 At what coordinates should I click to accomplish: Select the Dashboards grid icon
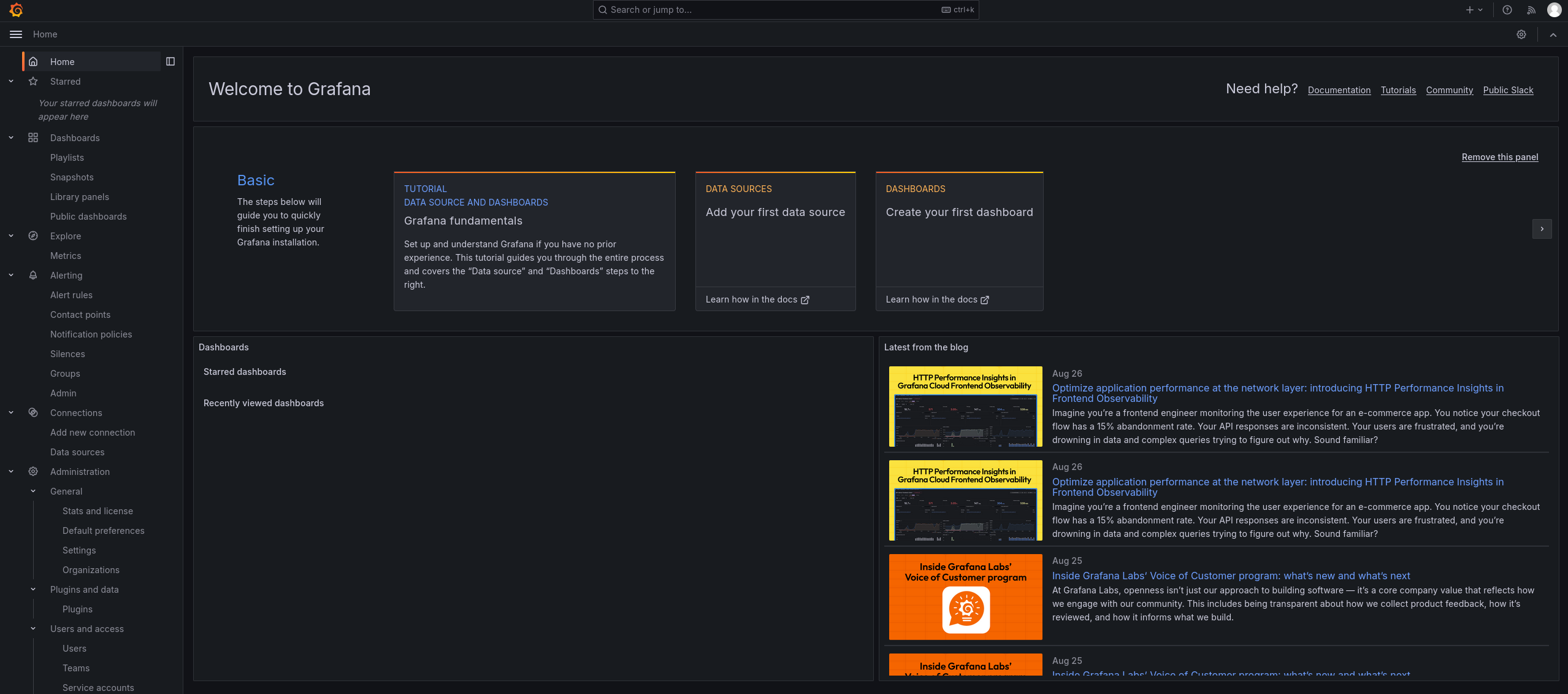(33, 137)
